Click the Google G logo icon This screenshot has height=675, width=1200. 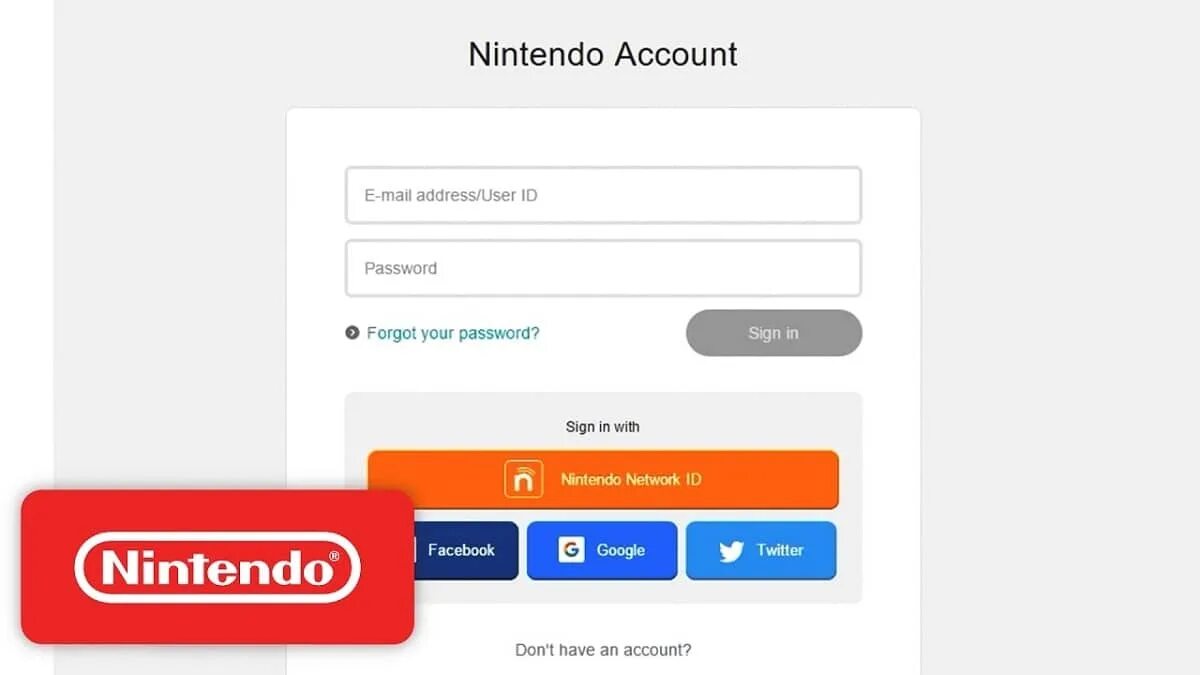click(x=571, y=550)
